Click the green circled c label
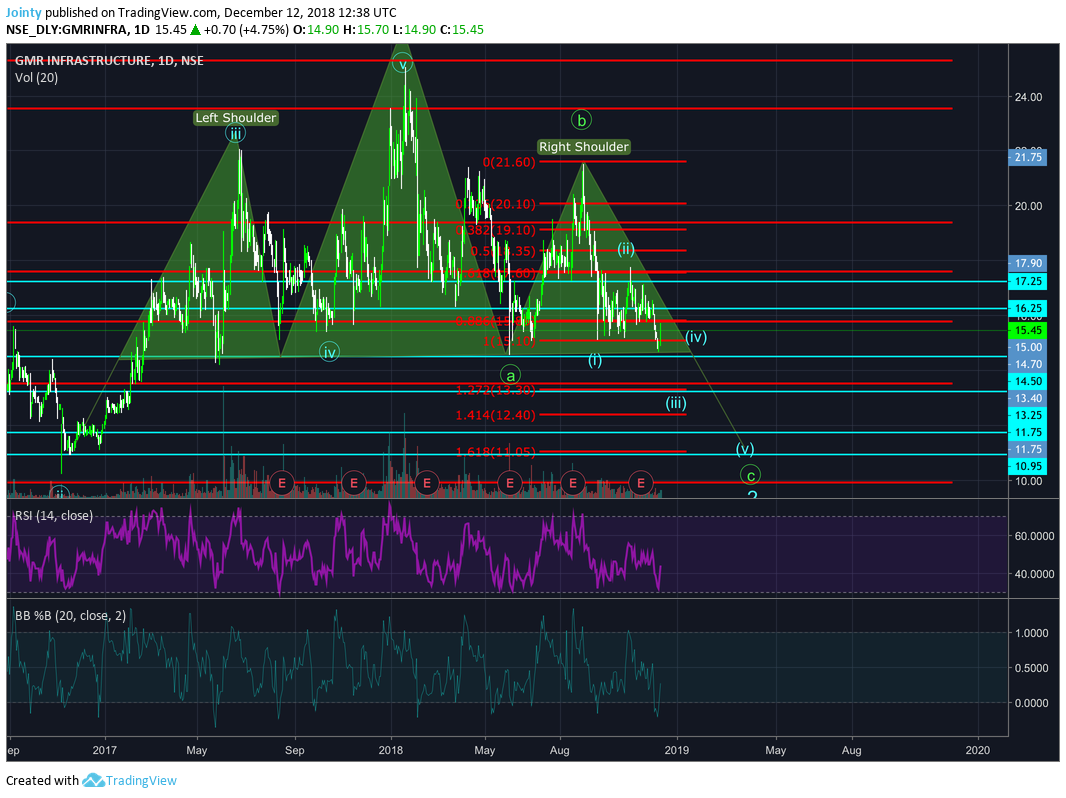The image size is (1066, 798). pos(750,475)
